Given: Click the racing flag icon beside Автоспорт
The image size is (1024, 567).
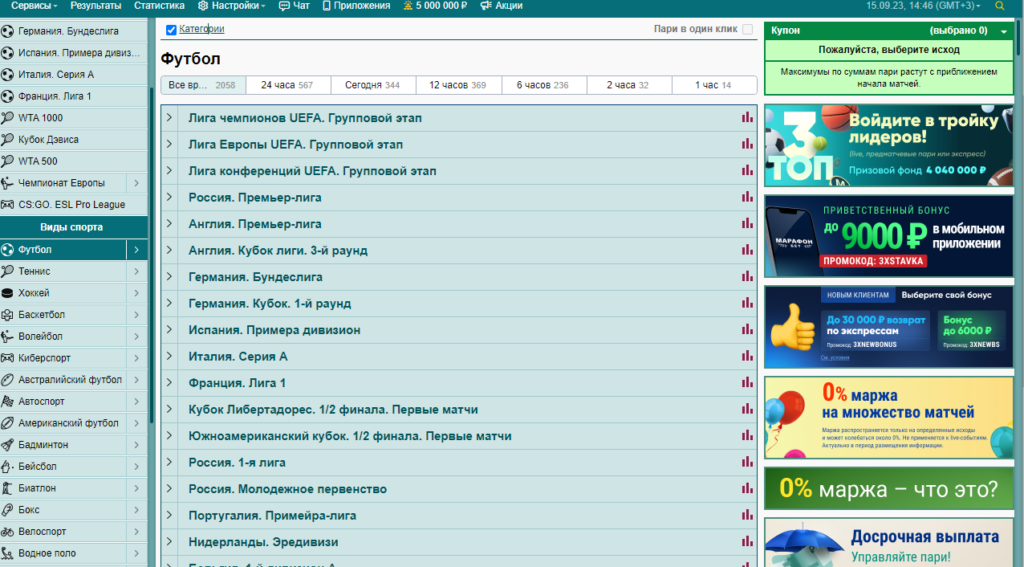Looking at the screenshot, I should pos(7,401).
